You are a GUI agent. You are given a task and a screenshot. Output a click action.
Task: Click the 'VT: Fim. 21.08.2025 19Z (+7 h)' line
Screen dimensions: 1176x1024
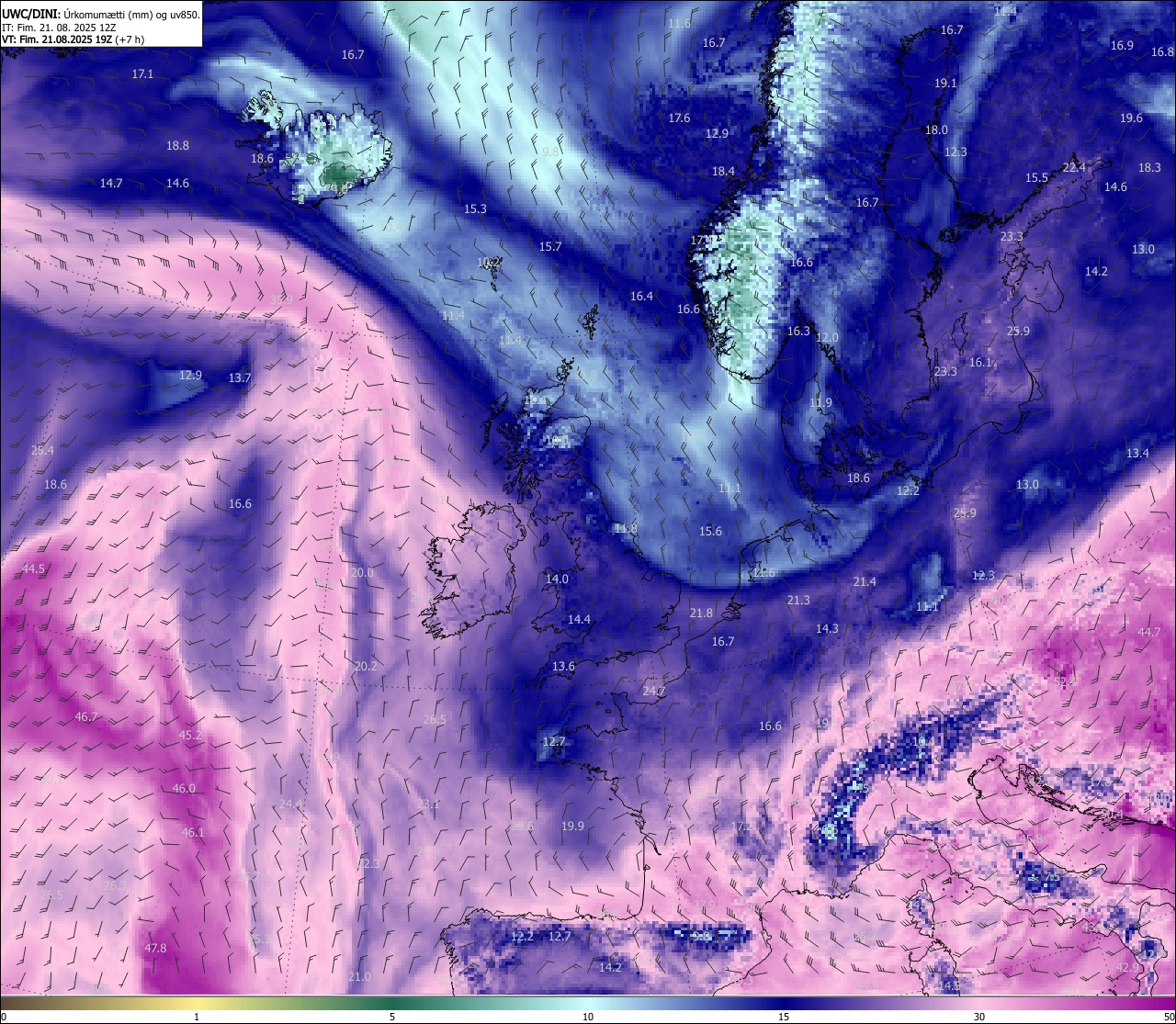[73, 39]
